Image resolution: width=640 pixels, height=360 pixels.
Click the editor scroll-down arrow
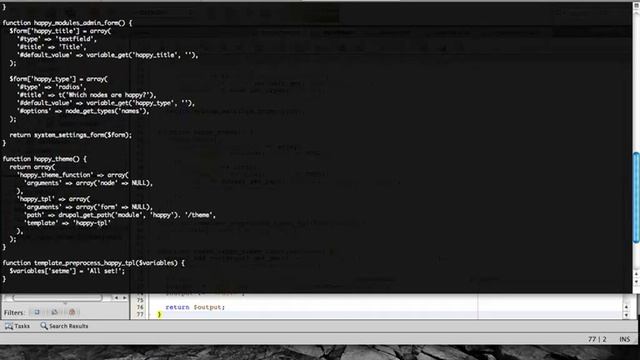[626, 315]
